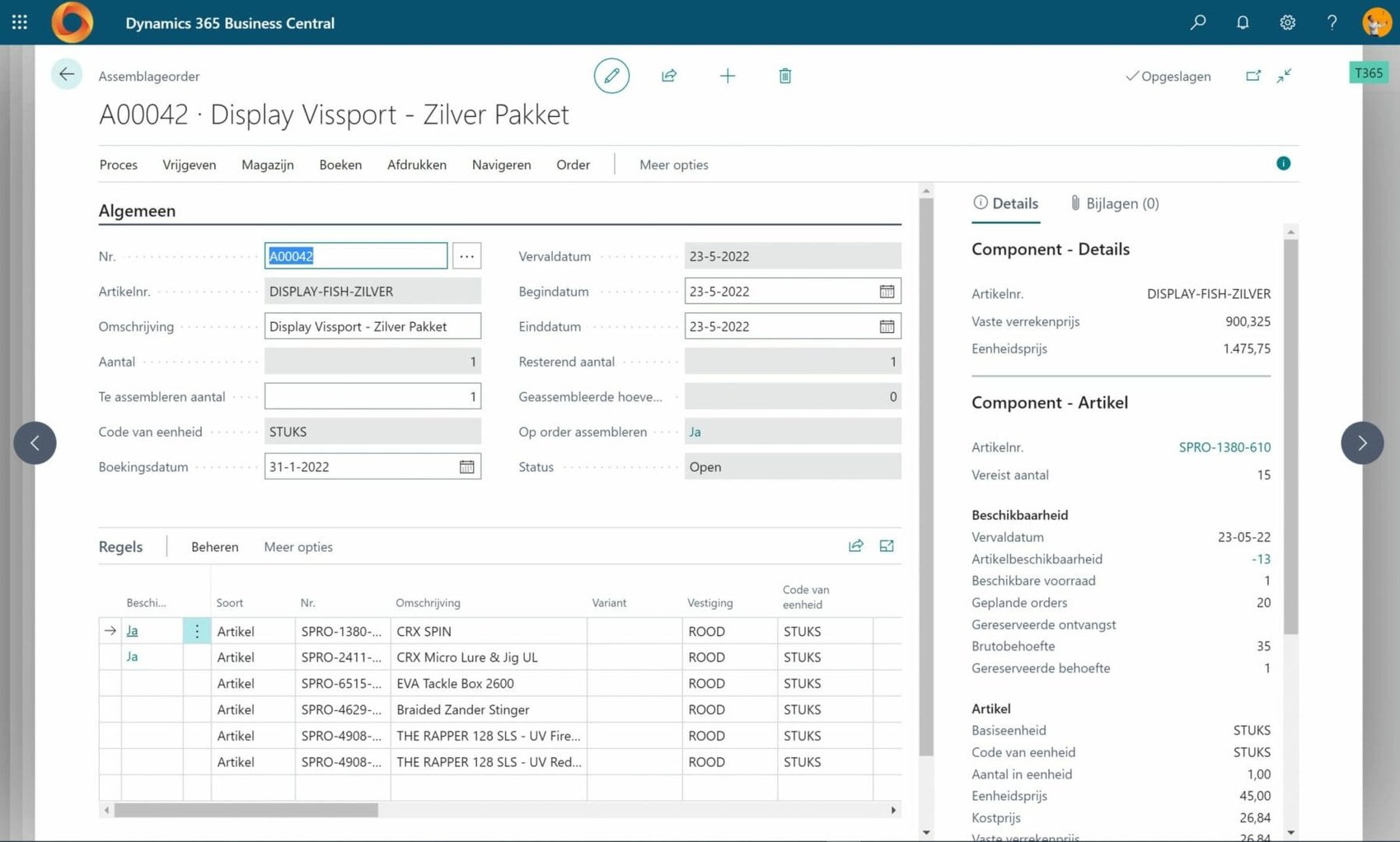
Task: Open Einddatum calendar picker
Action: tap(887, 327)
